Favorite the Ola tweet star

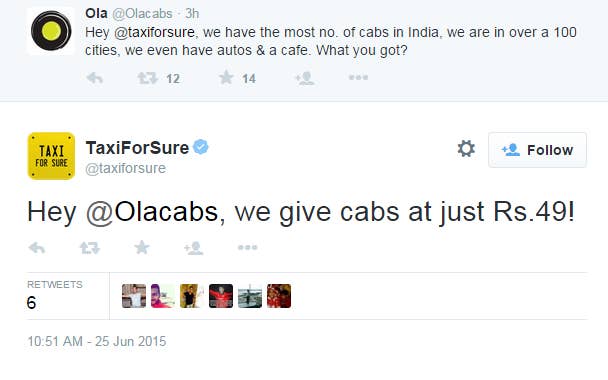[x=226, y=78]
